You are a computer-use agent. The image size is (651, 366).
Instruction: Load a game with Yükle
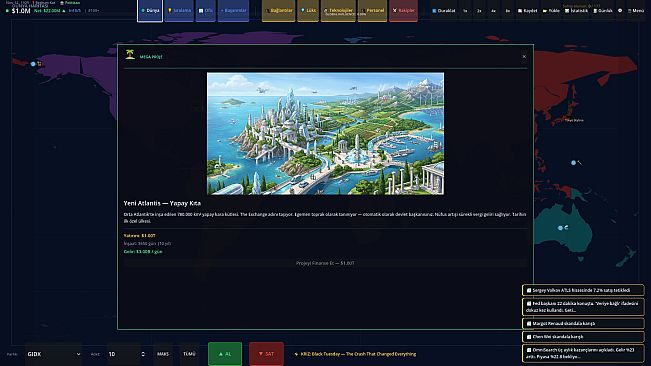[x=551, y=11]
